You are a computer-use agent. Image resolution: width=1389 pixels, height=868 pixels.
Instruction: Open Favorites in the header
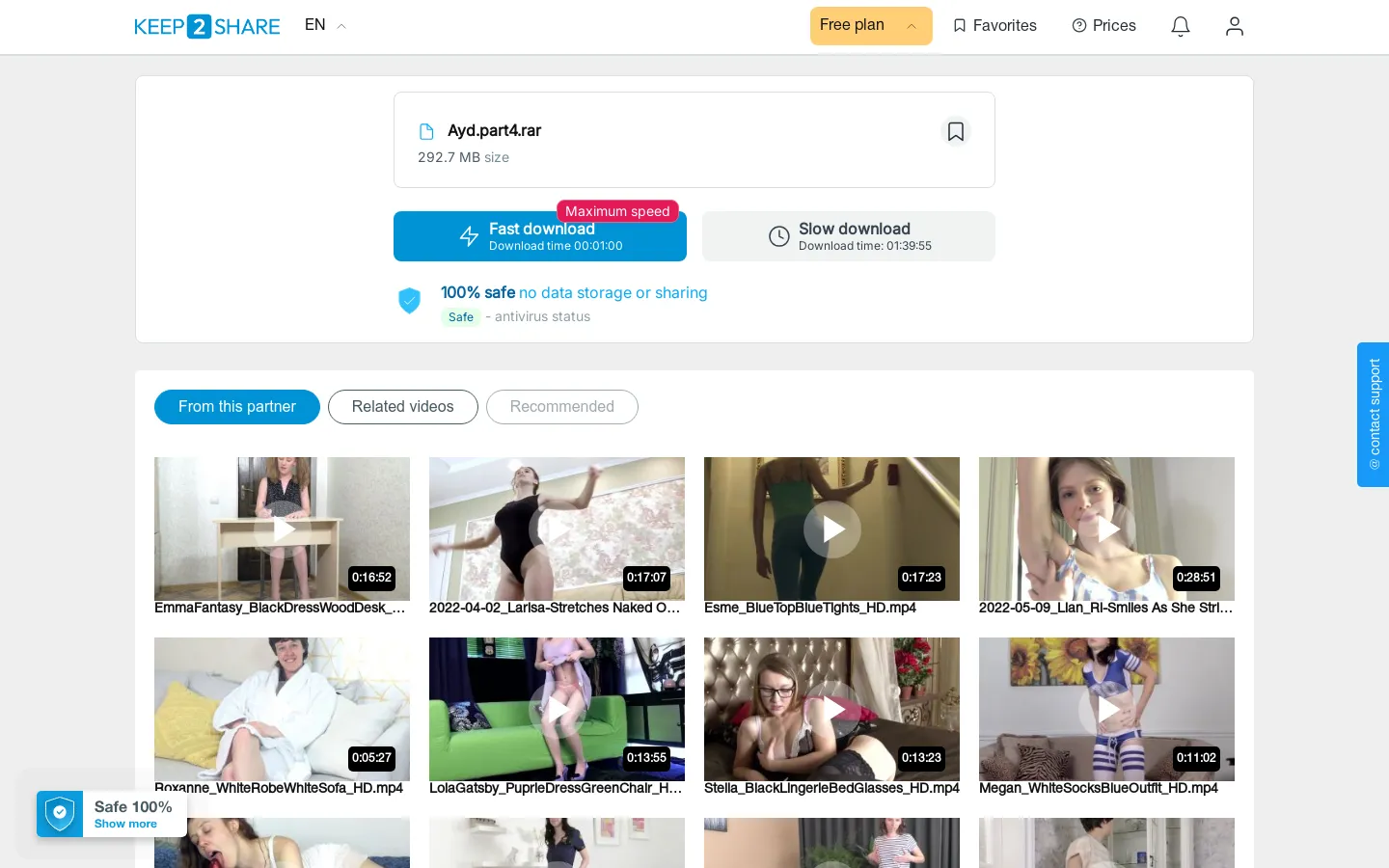[994, 26]
